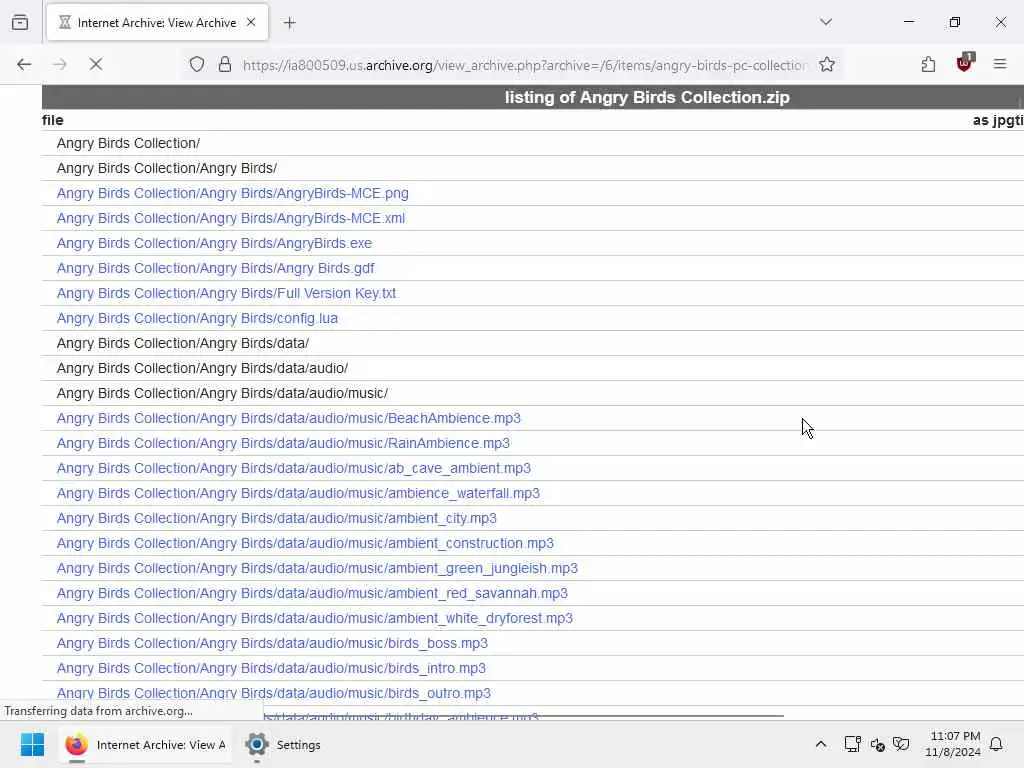Open the Firefox View icon in the tab strip
Screen dimensions: 1024x768
pos(20,22)
